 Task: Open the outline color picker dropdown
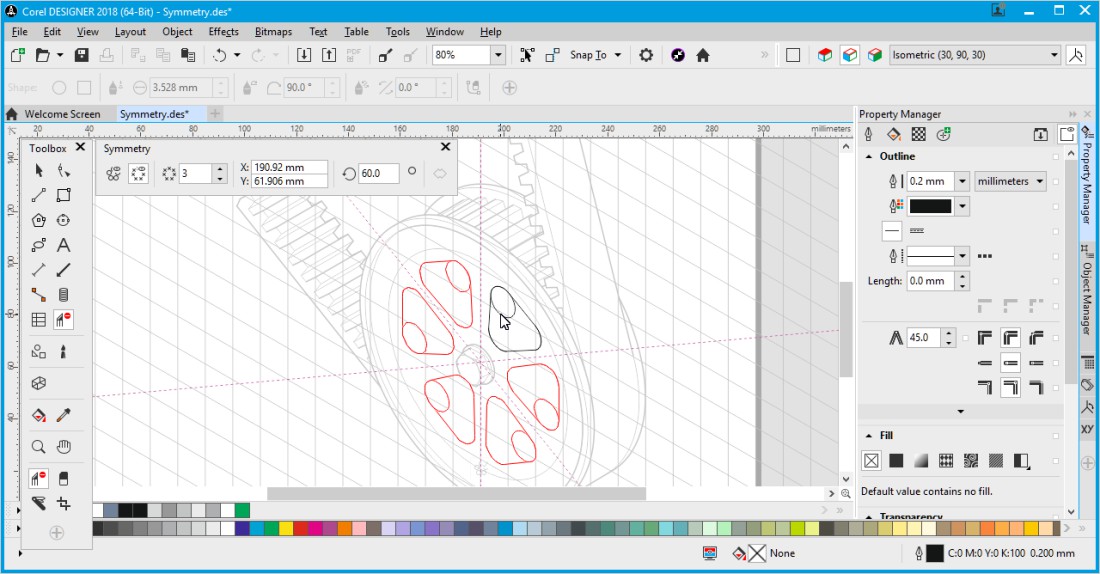[x=962, y=206]
